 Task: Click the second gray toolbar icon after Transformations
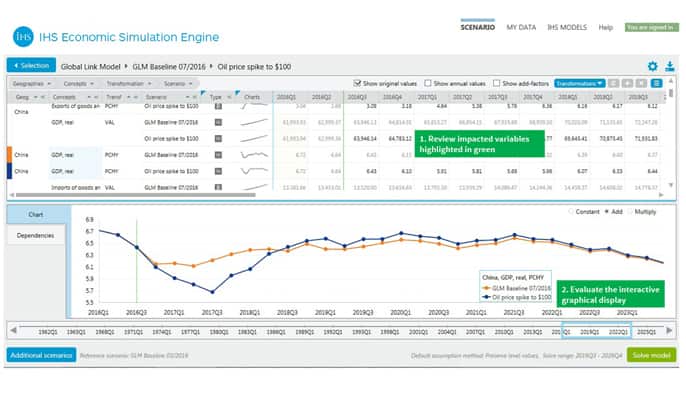[x=627, y=83]
